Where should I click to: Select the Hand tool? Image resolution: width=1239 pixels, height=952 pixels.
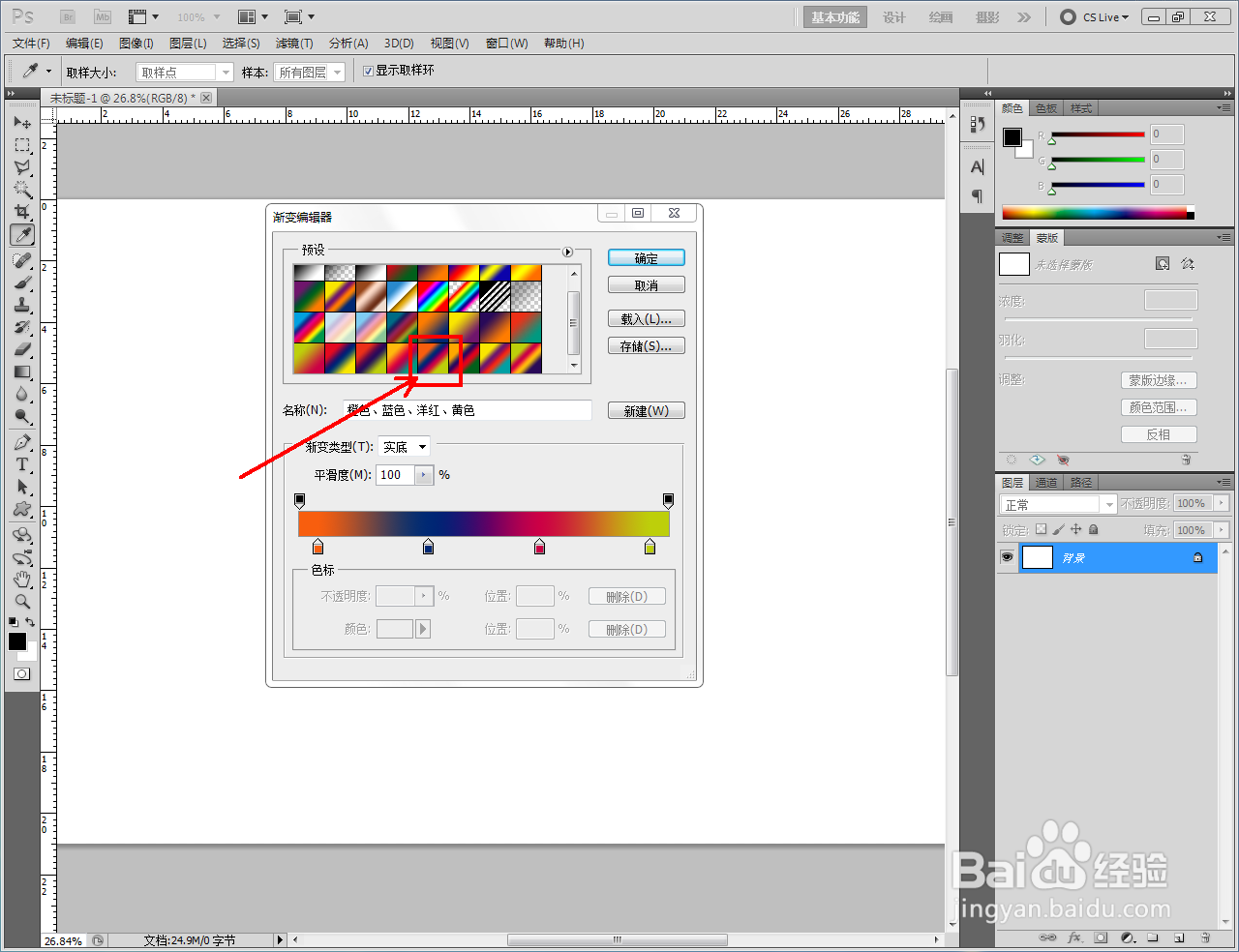tap(22, 579)
